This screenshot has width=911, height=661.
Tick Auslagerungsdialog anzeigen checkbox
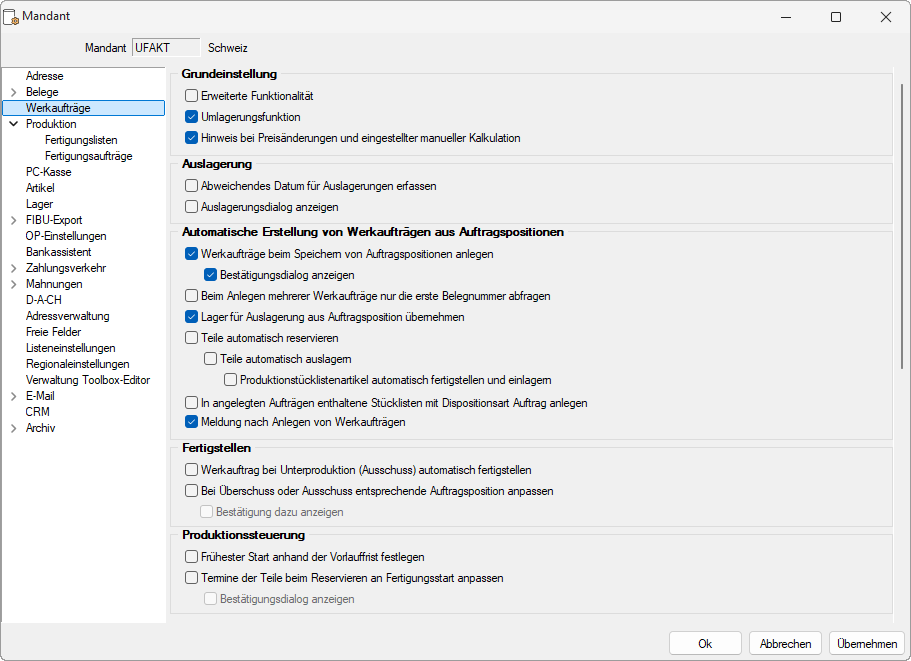pos(191,207)
